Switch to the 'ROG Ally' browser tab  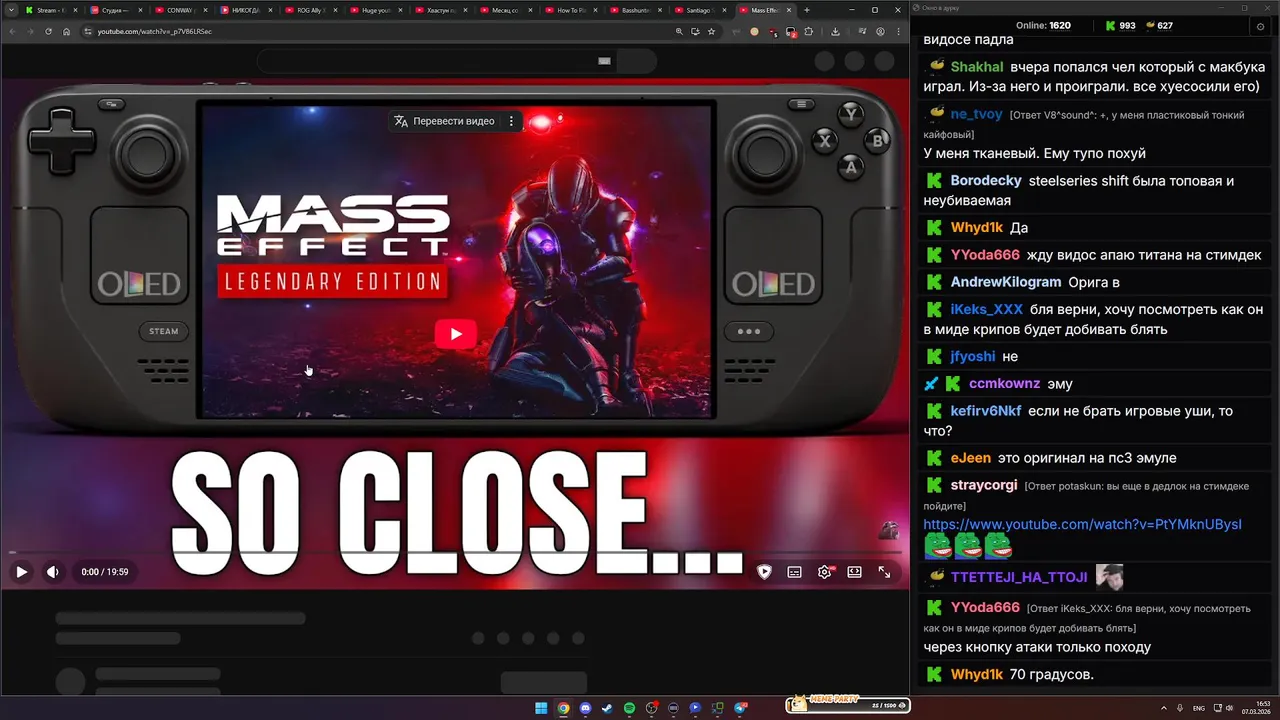(x=309, y=10)
